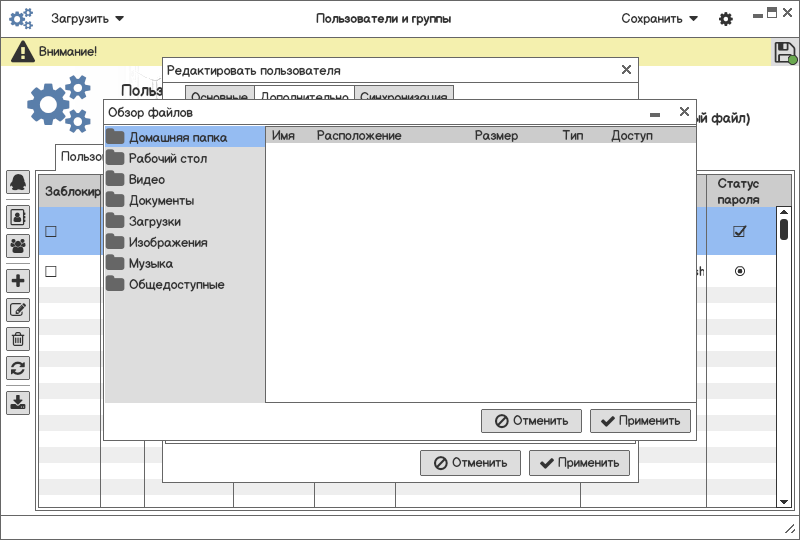Select the Общедоступные folder
Screen dimensions: 800x540
[185, 284]
